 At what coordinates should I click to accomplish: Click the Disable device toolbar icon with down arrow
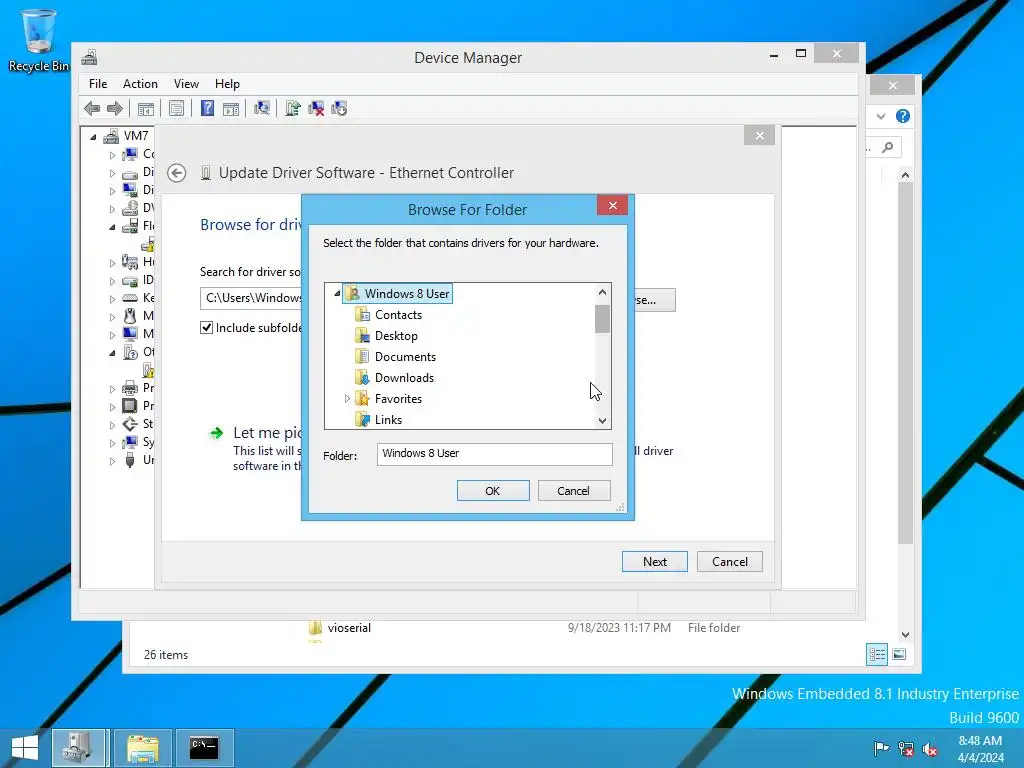point(340,108)
